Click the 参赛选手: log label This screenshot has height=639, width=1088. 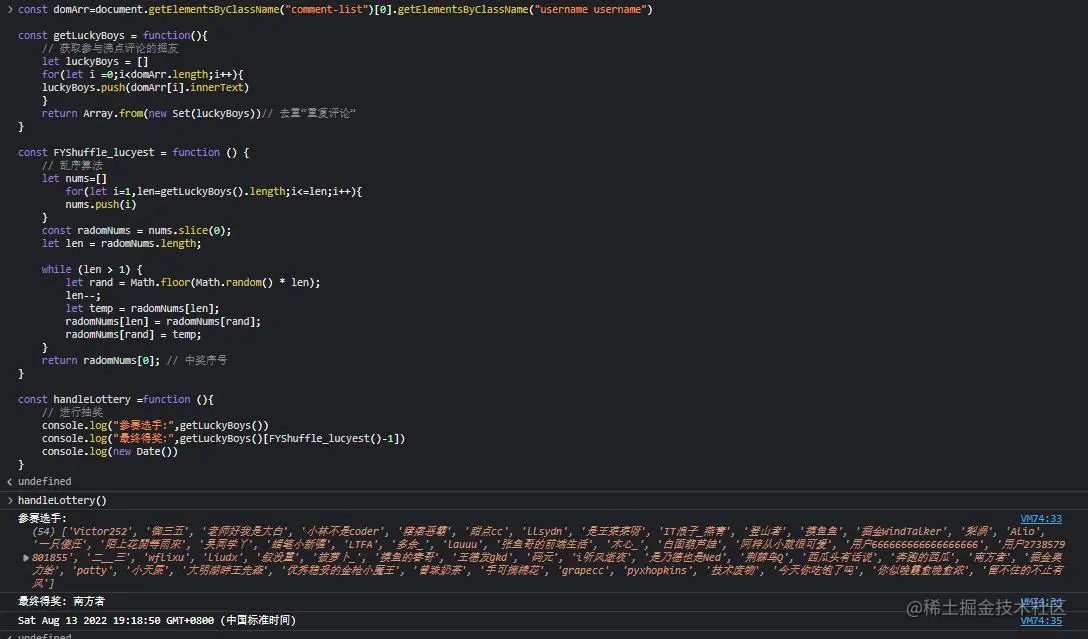coord(42,518)
